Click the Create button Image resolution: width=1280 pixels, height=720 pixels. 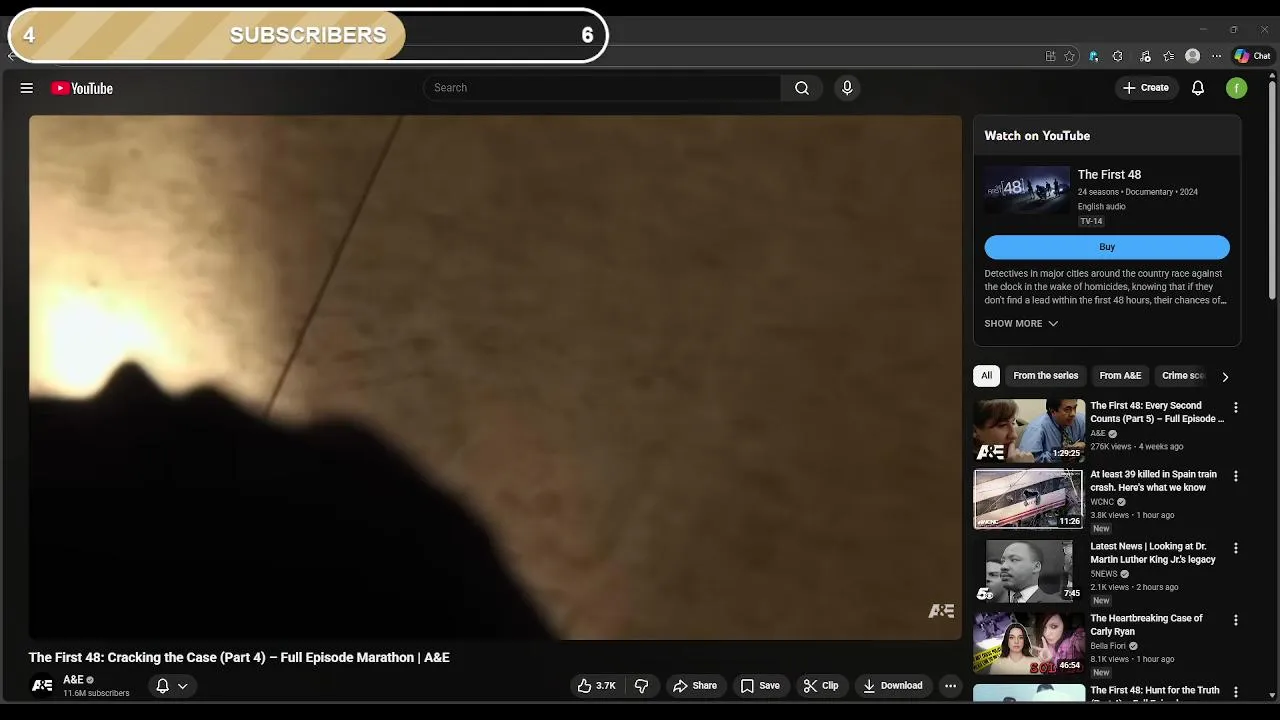coord(1145,88)
